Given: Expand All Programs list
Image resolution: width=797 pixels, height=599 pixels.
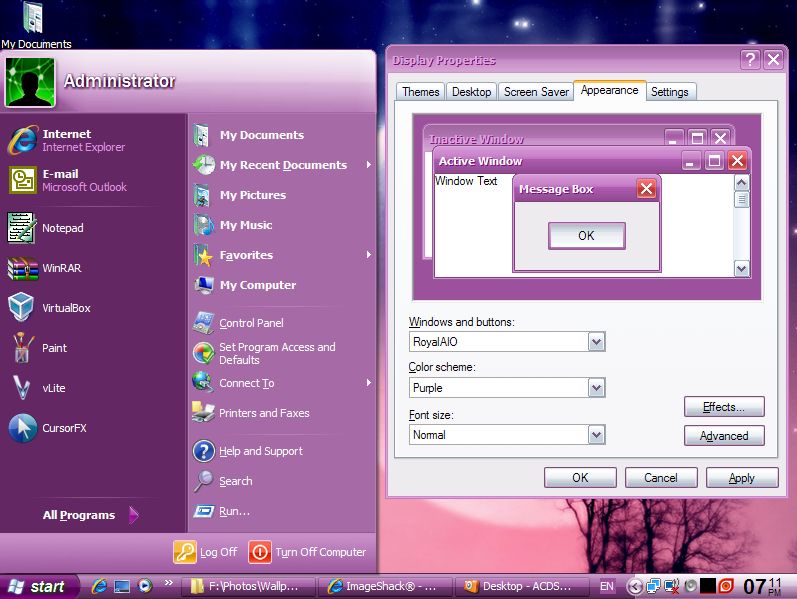Looking at the screenshot, I should click(90, 515).
